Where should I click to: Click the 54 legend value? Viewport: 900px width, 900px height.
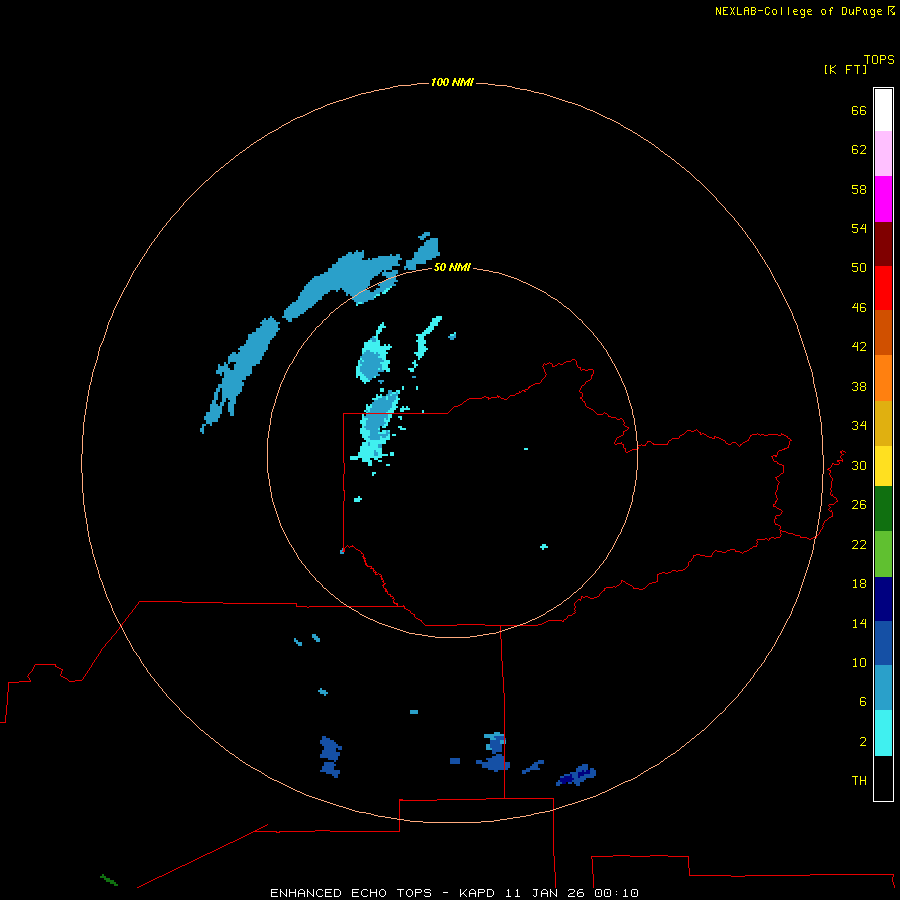coord(859,228)
